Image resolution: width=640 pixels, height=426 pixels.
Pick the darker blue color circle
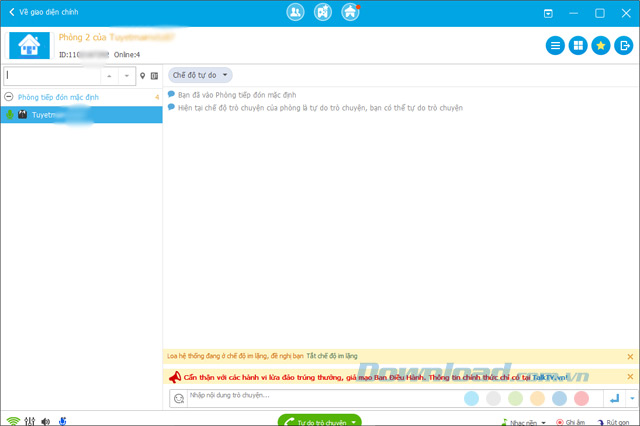(560, 398)
